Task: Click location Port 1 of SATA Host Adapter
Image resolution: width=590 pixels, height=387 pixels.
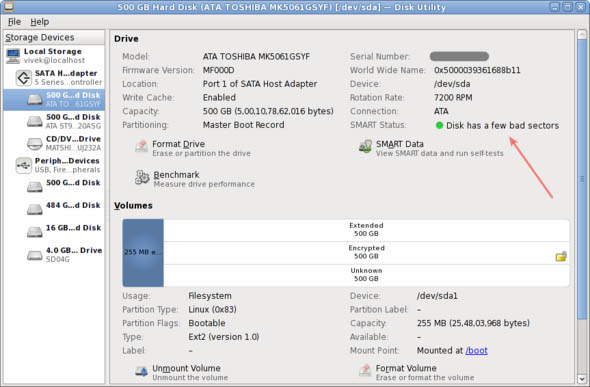Action: click(260, 84)
